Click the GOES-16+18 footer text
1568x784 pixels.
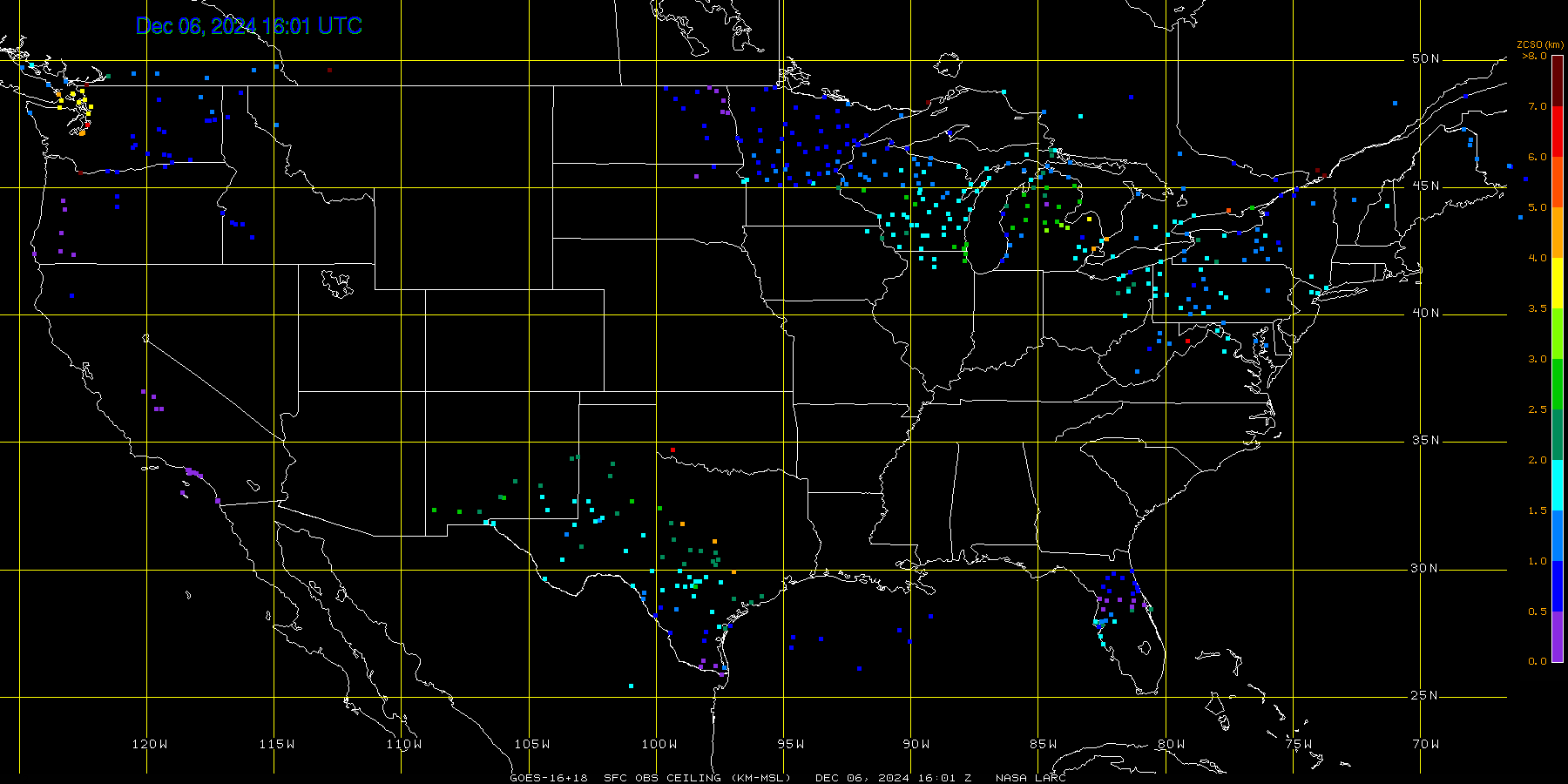click(x=549, y=778)
